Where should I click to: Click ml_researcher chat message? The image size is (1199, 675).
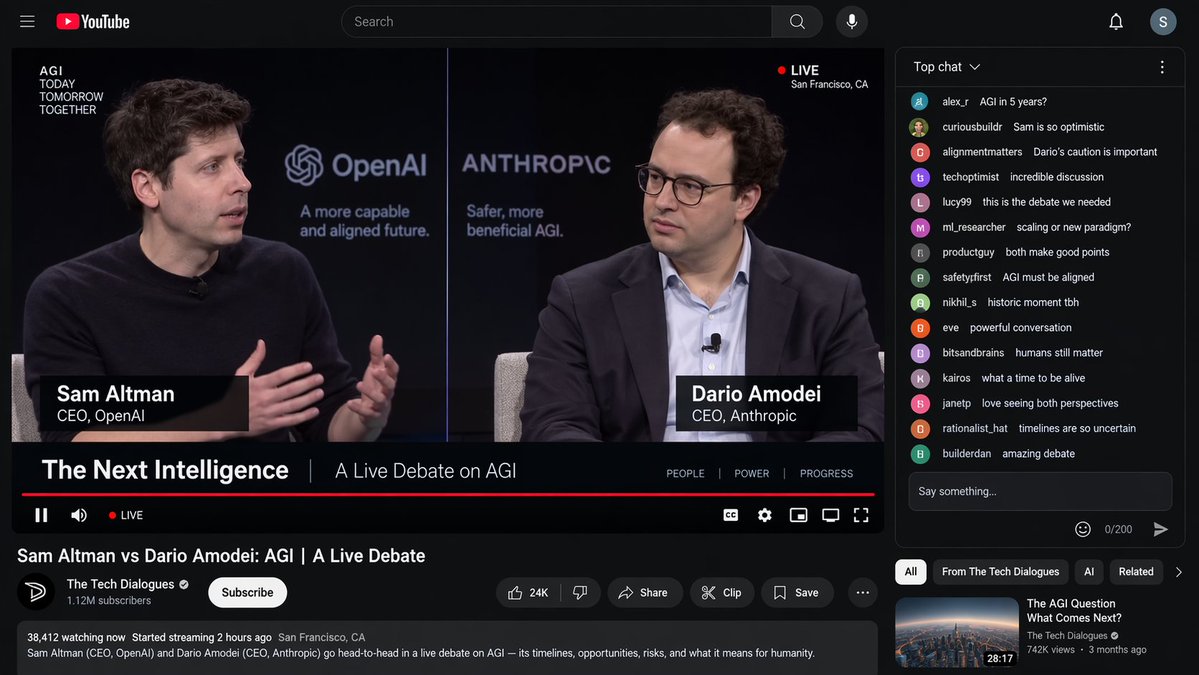coord(1073,227)
